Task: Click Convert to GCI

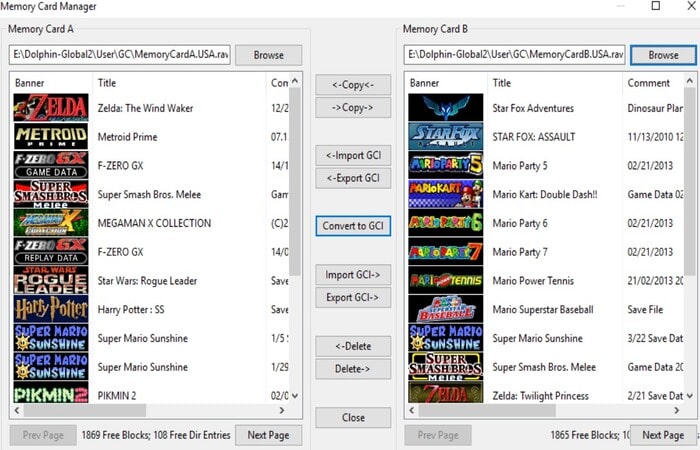Action: click(353, 226)
